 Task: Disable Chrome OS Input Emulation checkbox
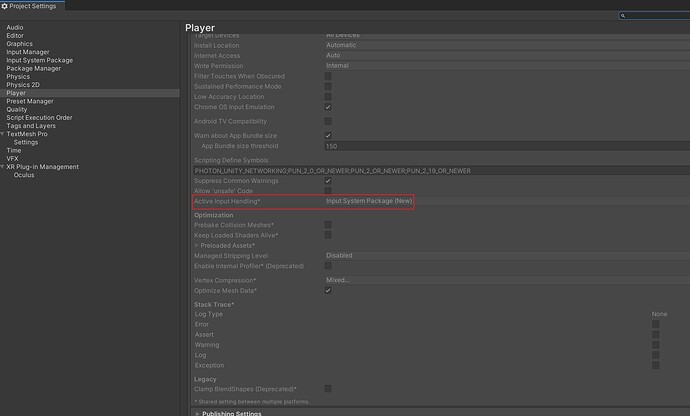(328, 107)
